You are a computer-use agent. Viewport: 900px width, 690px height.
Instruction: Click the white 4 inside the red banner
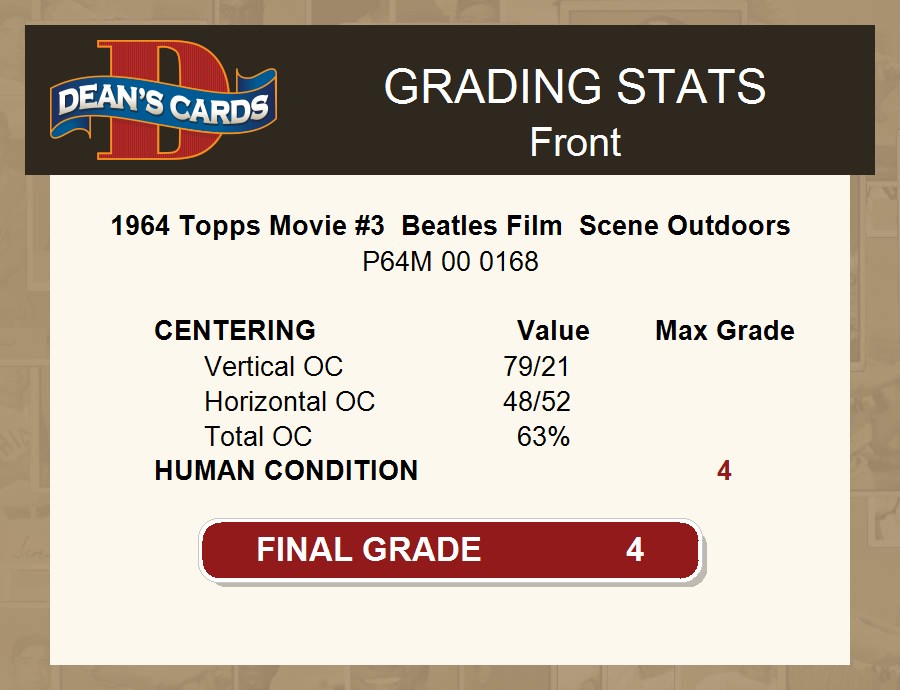[x=635, y=550]
